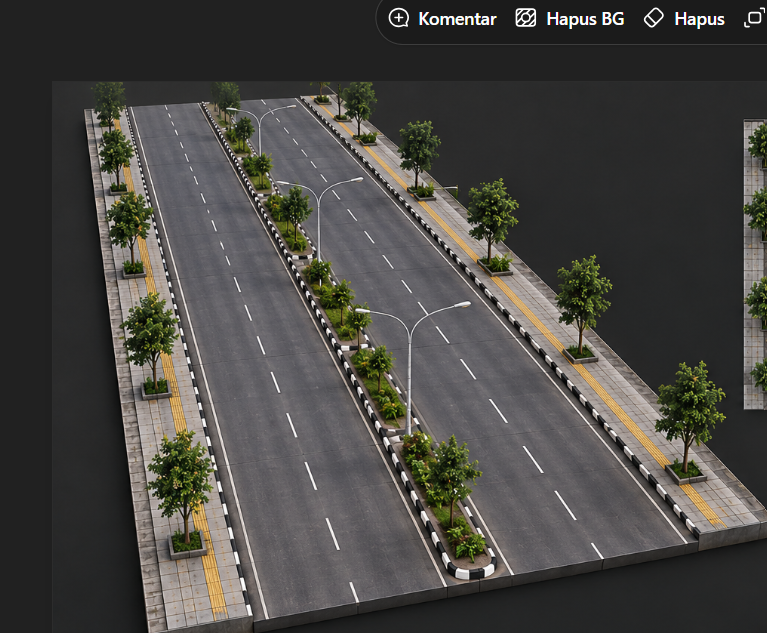Click the rounded black-white curb end of median
Screen dimensions: 767x633
coord(470,569)
